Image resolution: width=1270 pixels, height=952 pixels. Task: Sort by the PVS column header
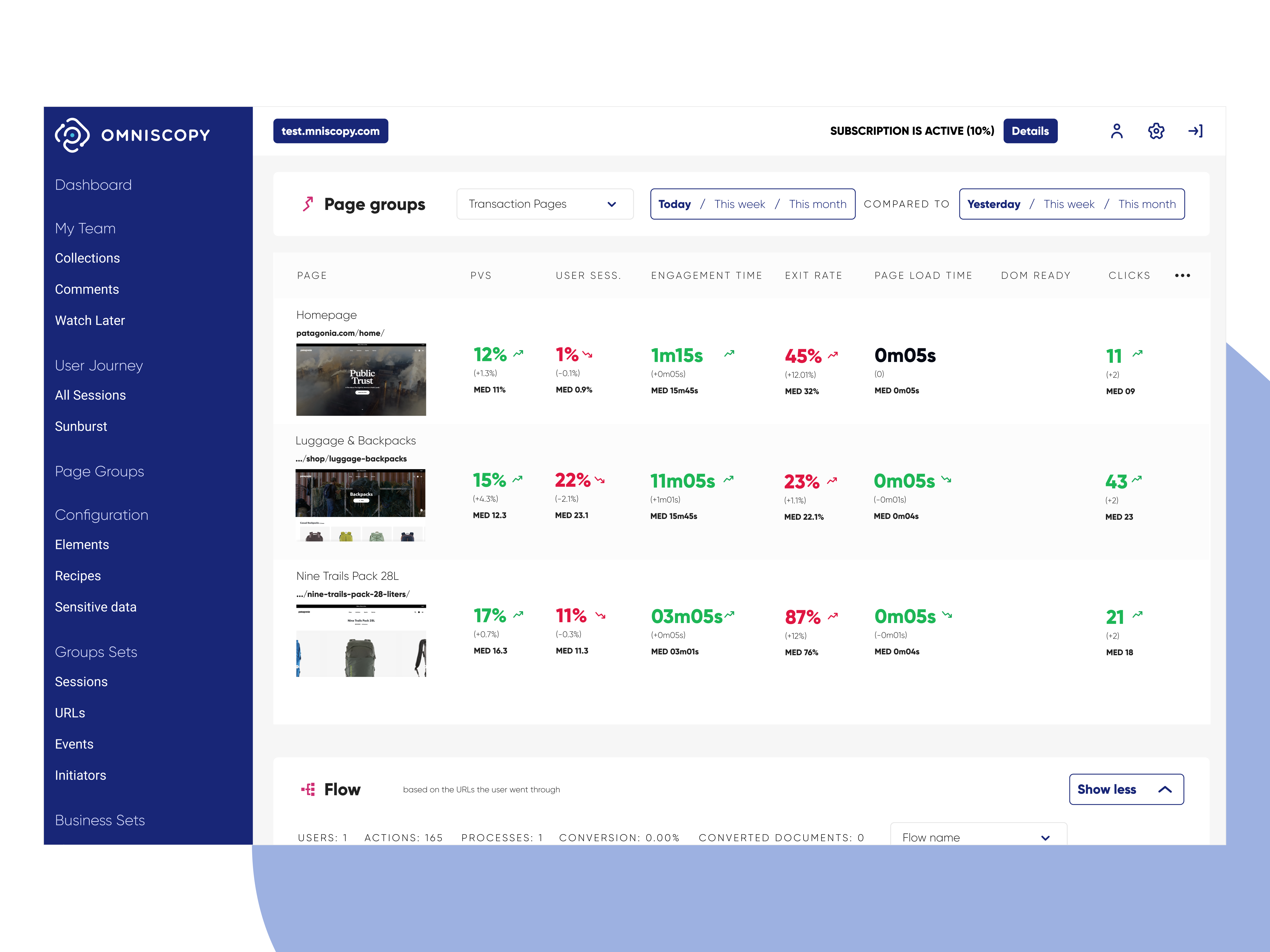coord(480,276)
